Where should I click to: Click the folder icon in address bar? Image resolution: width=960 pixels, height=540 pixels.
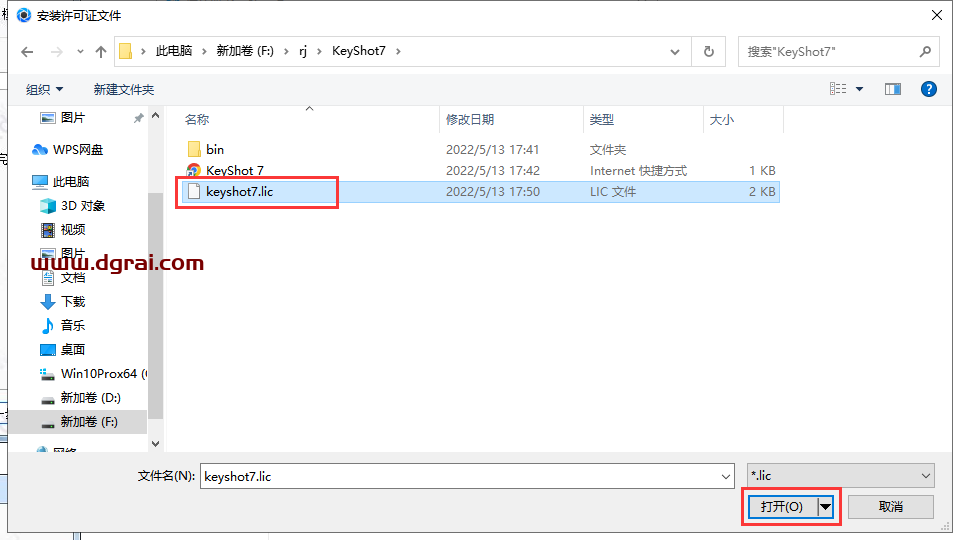126,51
